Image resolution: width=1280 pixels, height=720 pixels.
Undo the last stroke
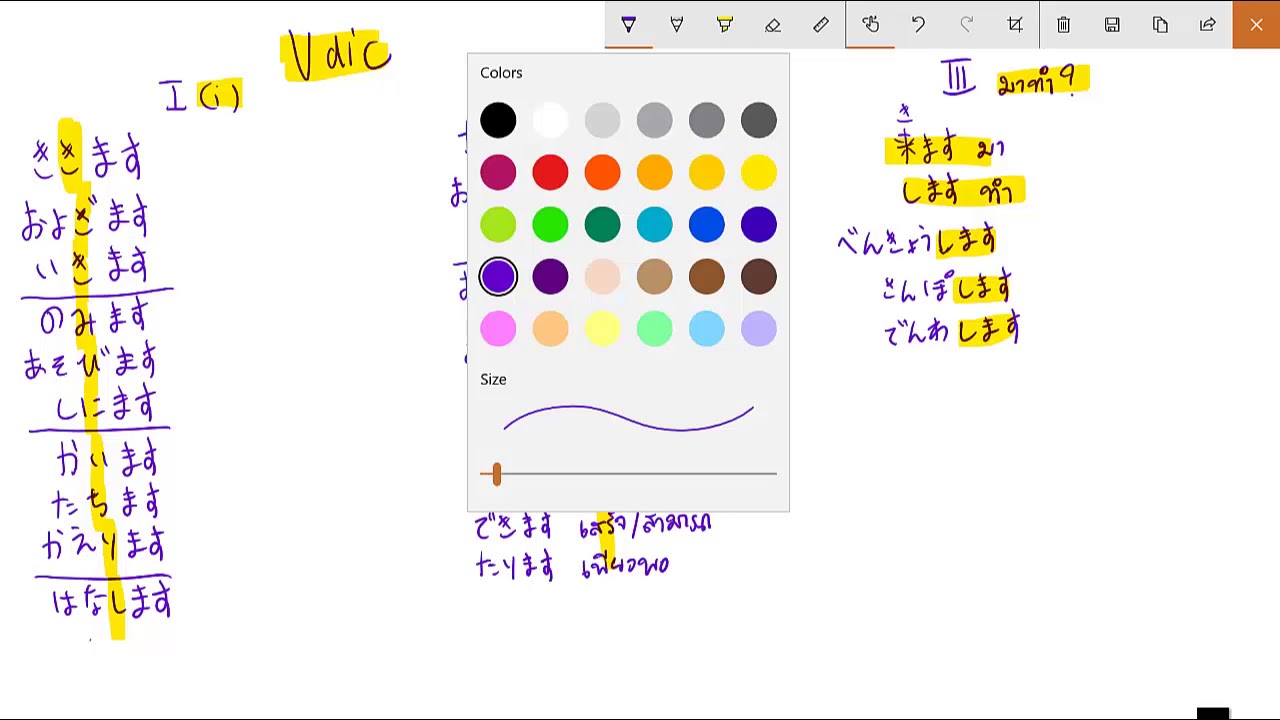click(918, 24)
